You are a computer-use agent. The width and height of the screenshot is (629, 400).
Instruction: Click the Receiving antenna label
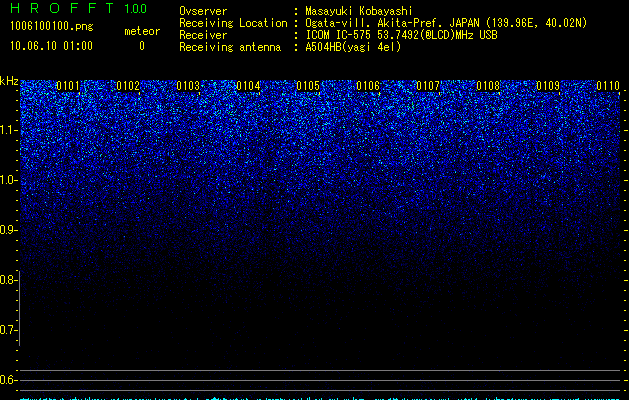tap(230, 47)
